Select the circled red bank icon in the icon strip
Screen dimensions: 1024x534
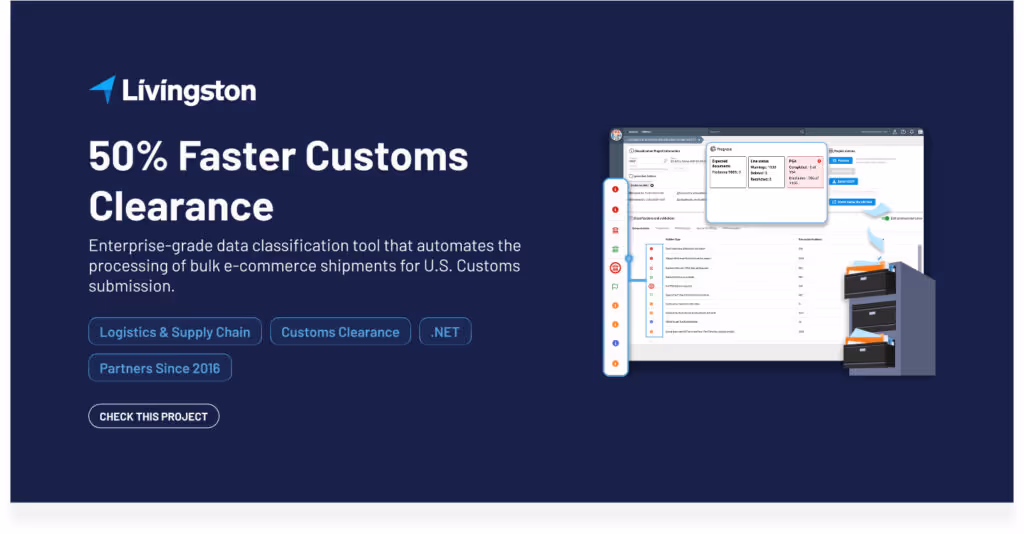[615, 268]
